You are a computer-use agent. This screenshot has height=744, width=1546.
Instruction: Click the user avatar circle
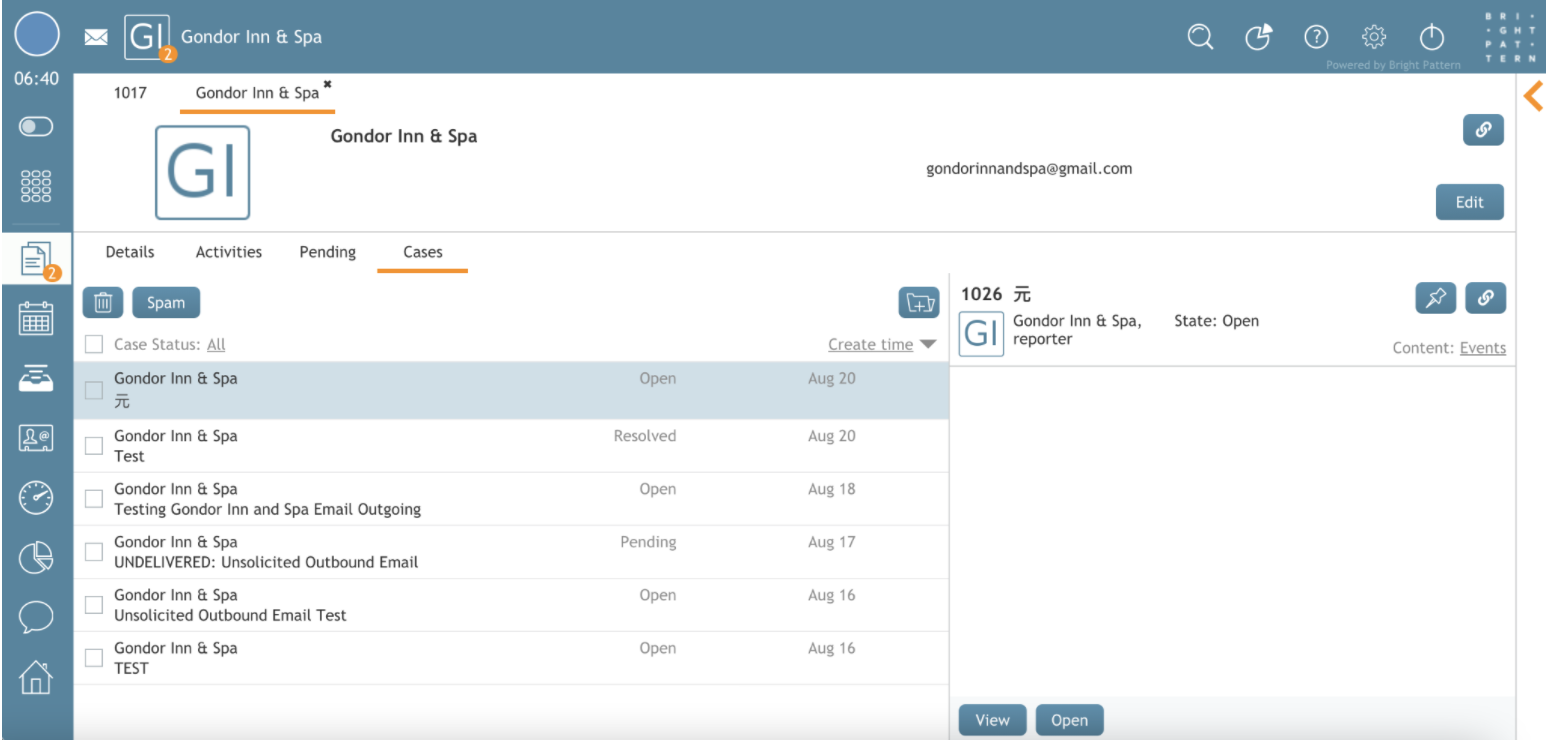37,36
